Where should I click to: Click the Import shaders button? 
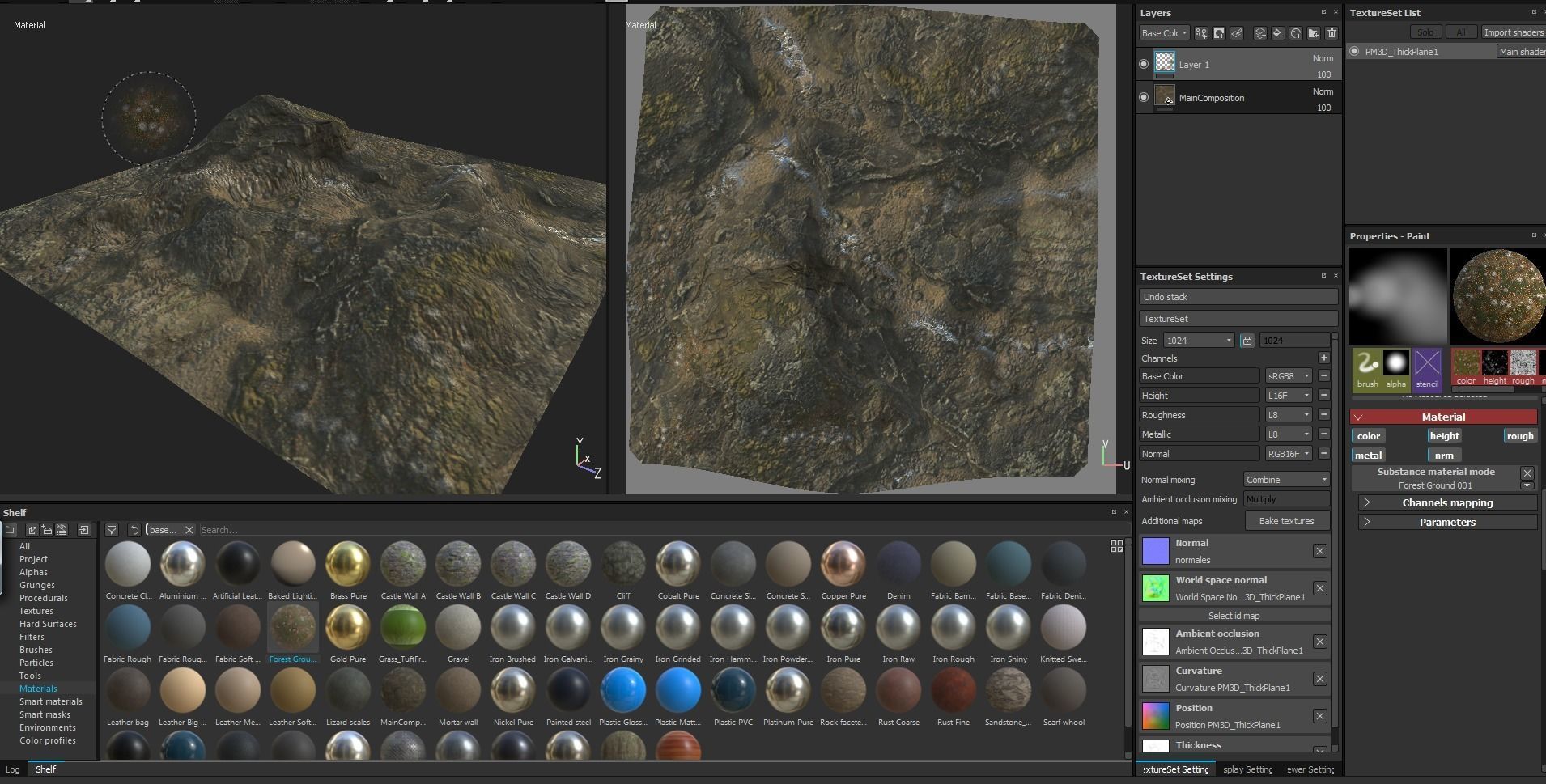[1513, 32]
